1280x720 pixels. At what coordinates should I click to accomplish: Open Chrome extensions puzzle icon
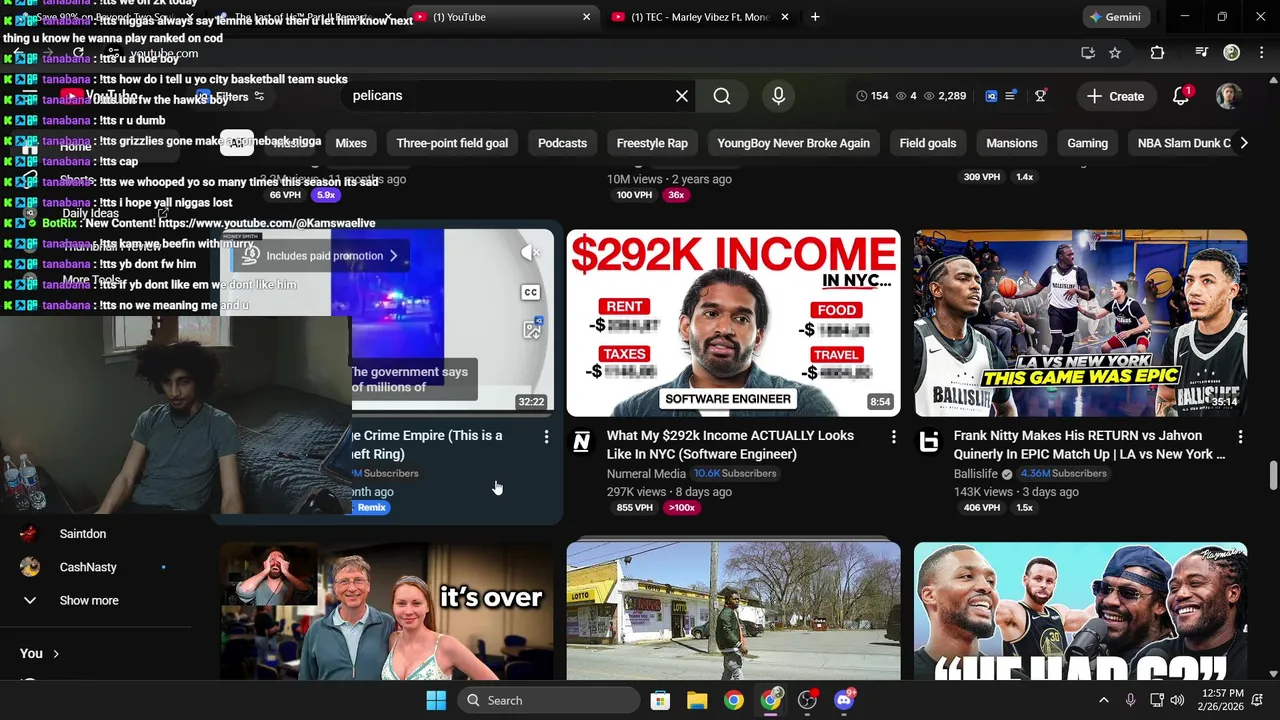[1157, 53]
